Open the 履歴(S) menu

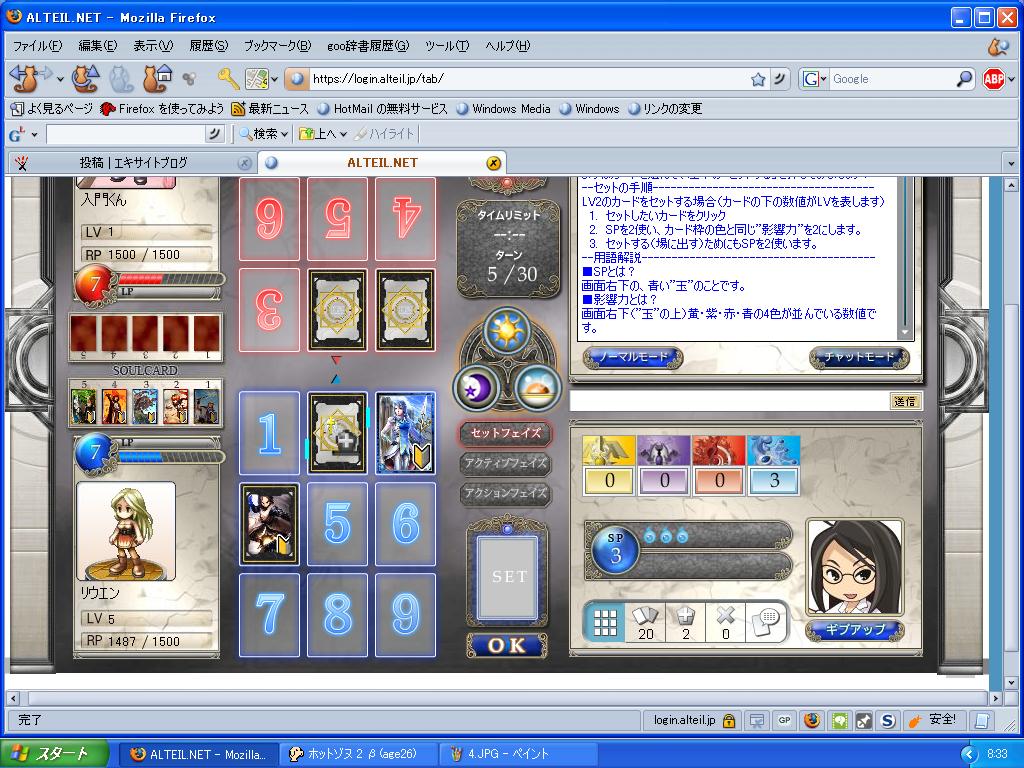(209, 46)
